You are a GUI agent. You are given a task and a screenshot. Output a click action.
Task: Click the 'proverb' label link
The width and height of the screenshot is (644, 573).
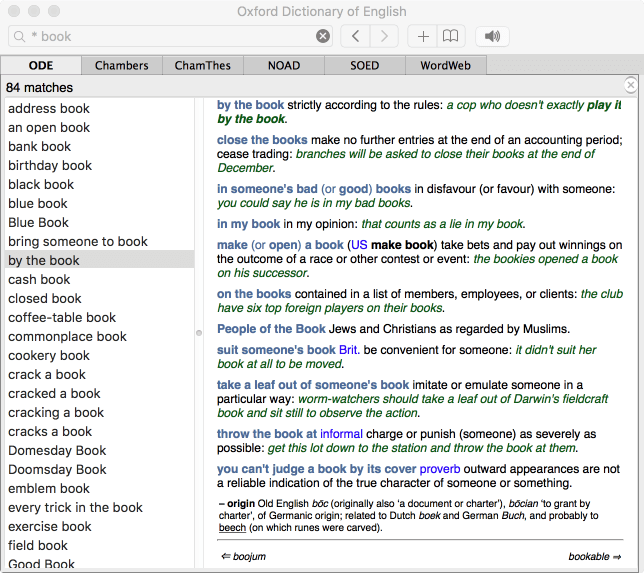click(439, 469)
